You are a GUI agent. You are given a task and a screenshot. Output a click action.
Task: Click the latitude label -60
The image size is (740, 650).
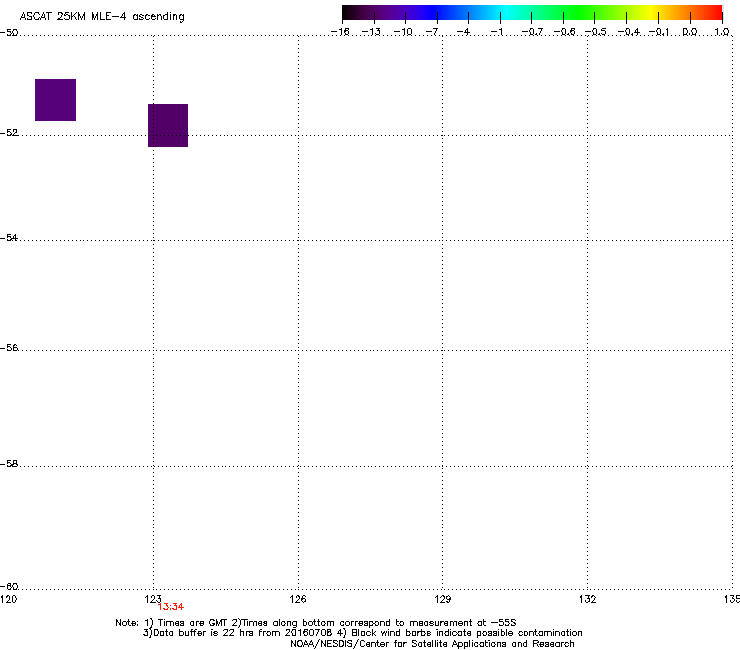pos(9,587)
